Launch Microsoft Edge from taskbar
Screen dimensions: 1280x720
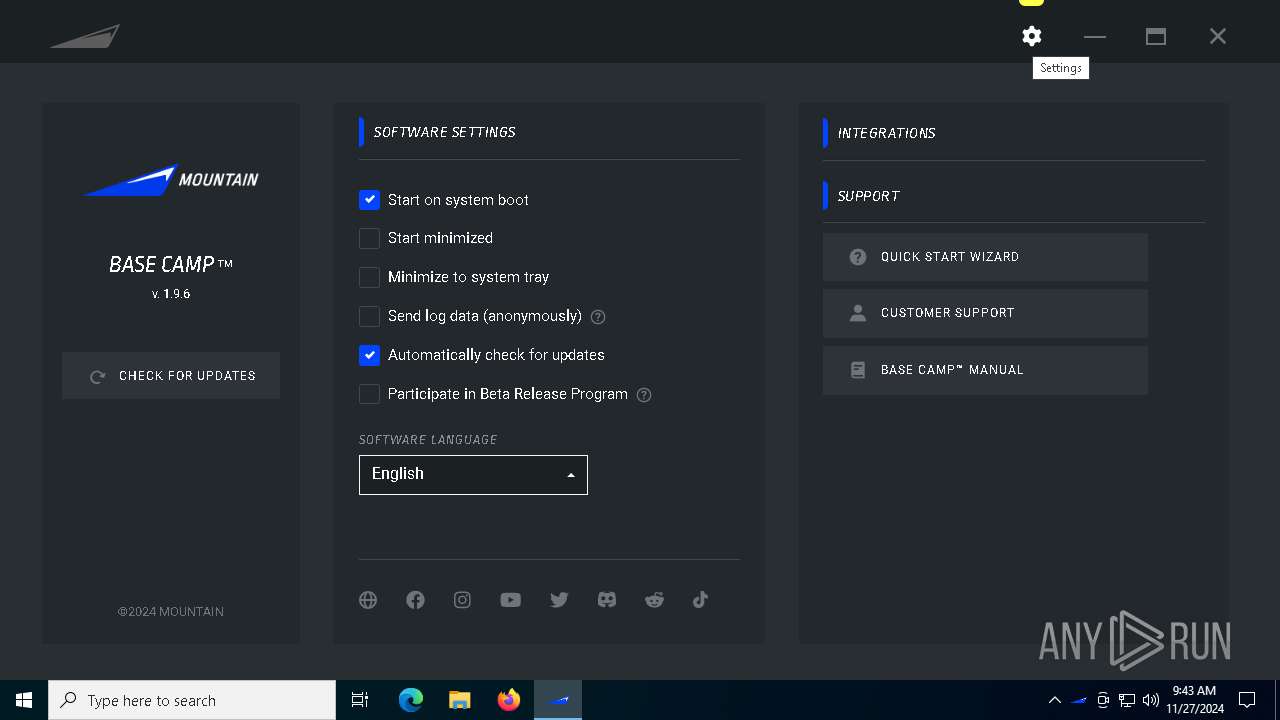[x=411, y=700]
